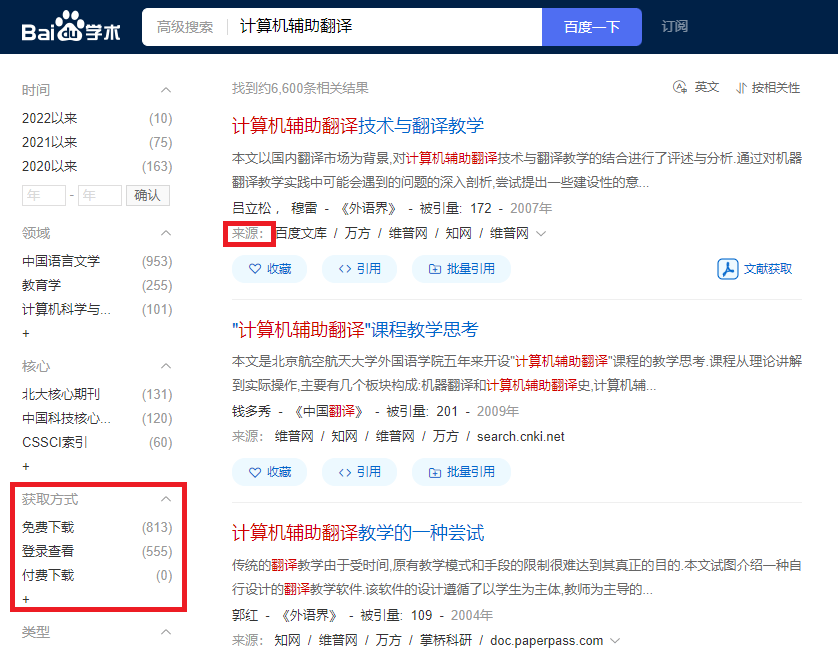Open author 郭红 link
This screenshot has height=649, width=838.
[x=245, y=615]
